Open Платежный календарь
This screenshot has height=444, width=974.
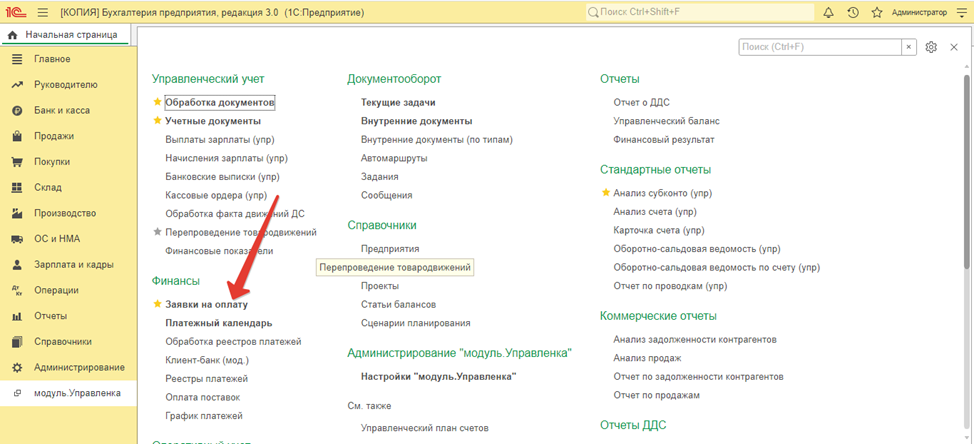[219, 323]
